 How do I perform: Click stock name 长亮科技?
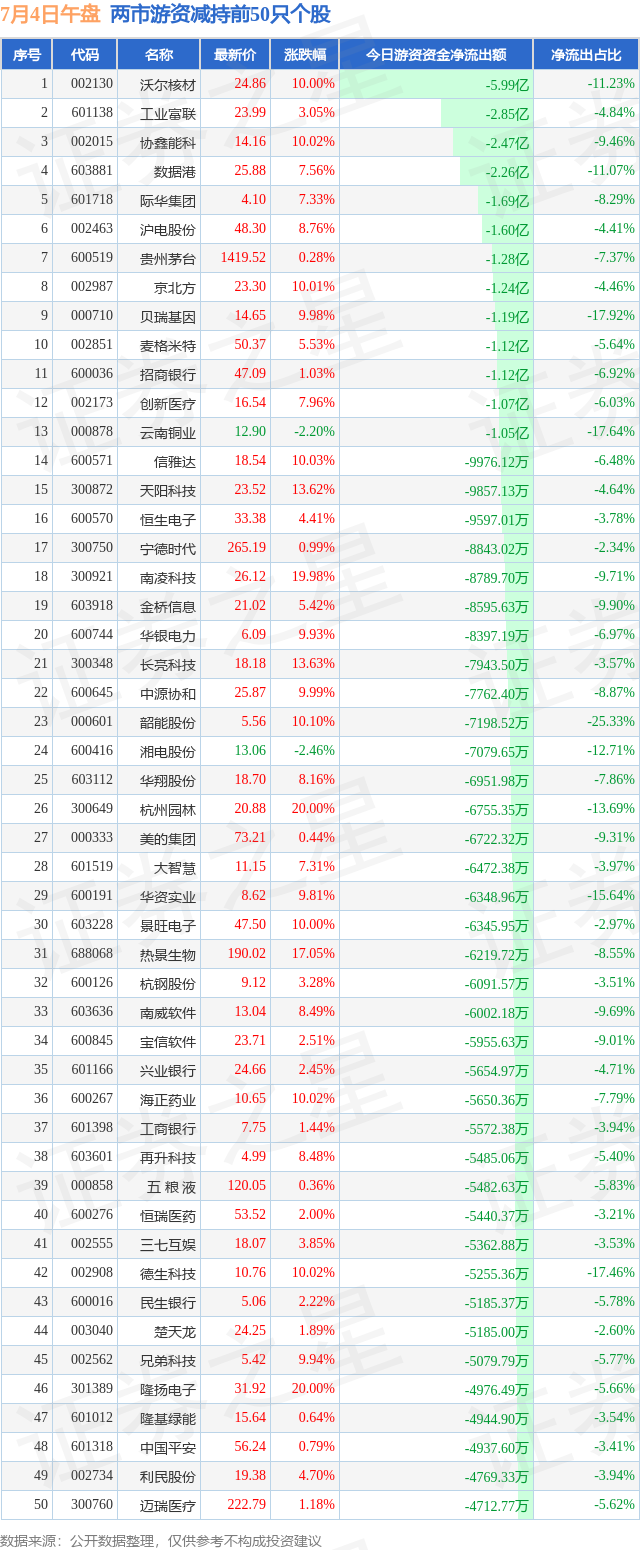click(x=168, y=664)
